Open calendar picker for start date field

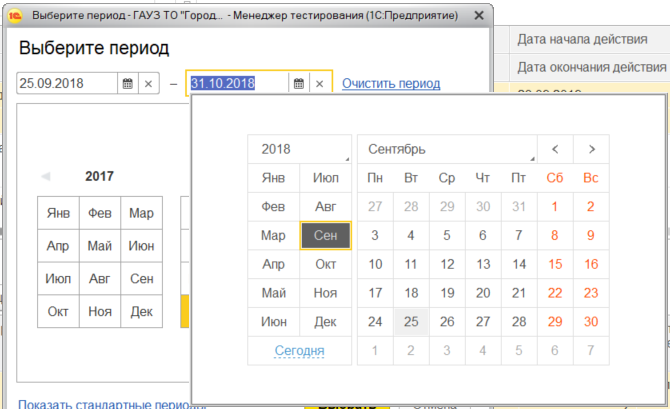(127, 84)
